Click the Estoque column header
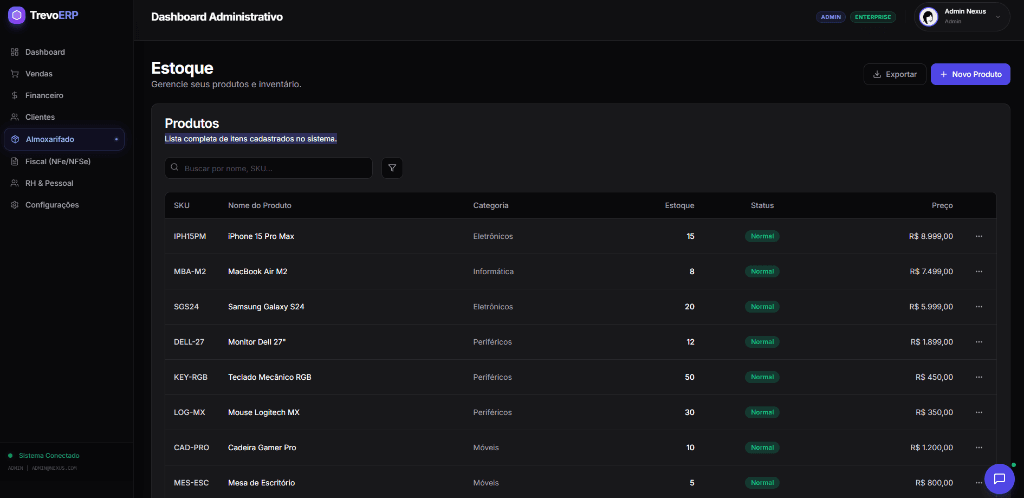 point(679,205)
